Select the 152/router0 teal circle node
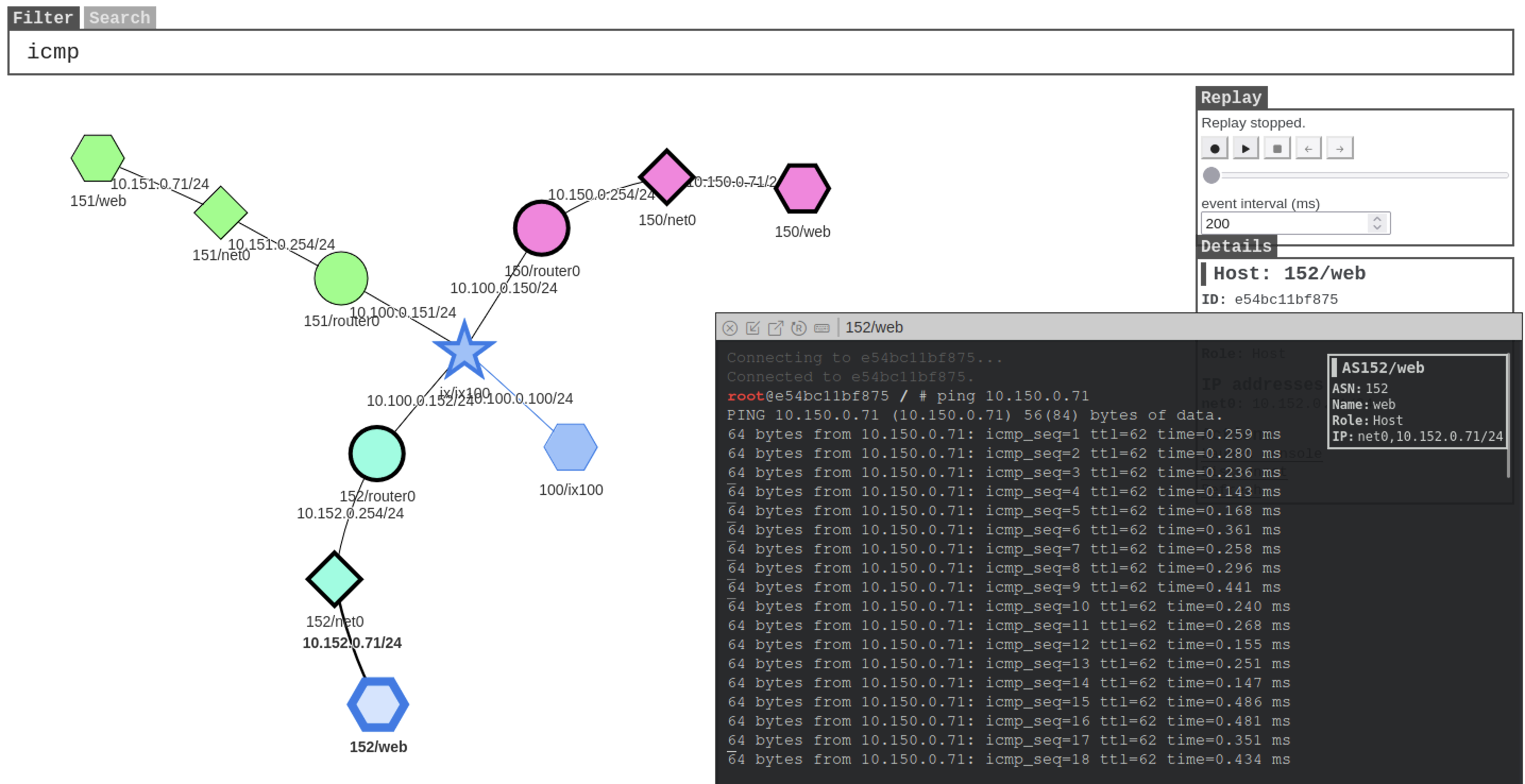This screenshot has width=1525, height=784. 377,454
